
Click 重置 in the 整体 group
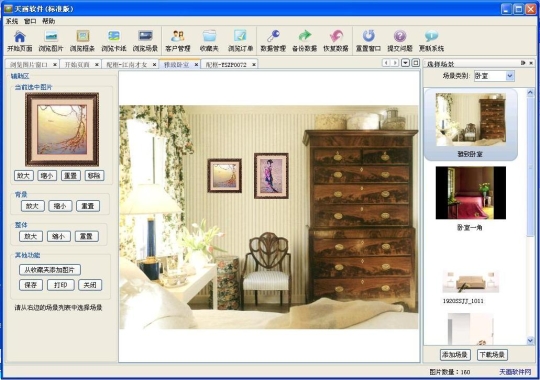(x=86, y=236)
